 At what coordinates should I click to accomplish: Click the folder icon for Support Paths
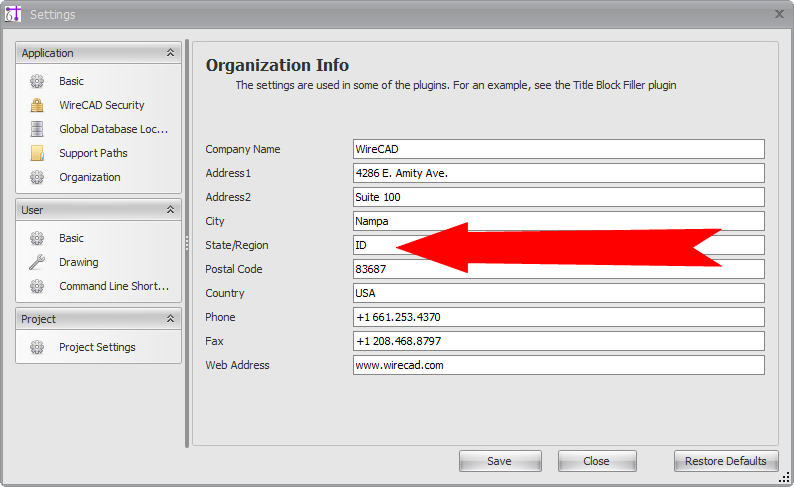pyautogui.click(x=37, y=153)
